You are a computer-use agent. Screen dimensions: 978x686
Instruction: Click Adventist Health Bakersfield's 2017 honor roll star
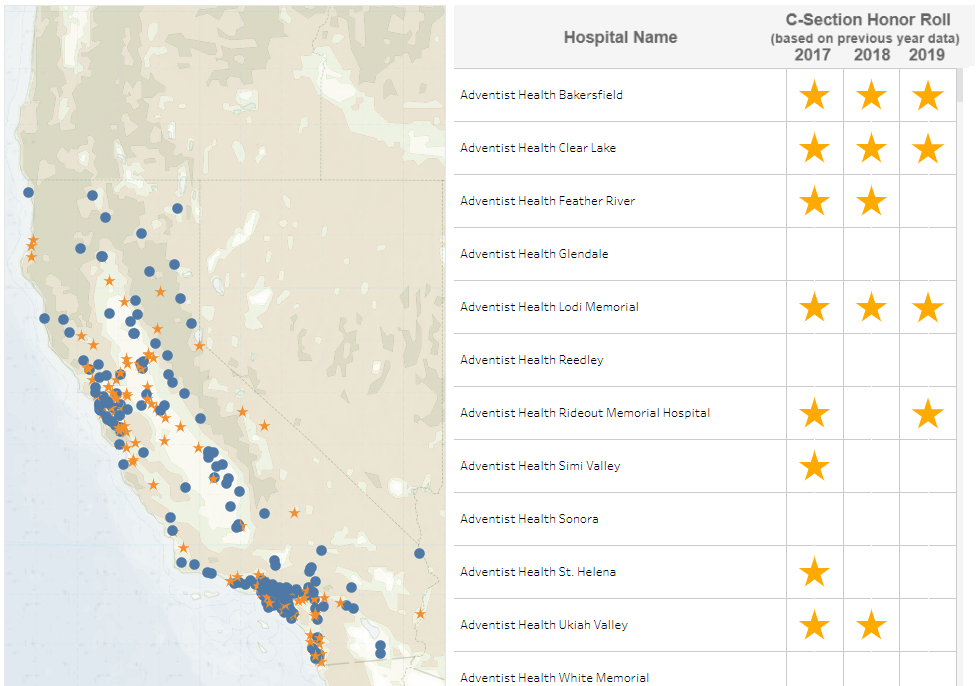(x=815, y=95)
